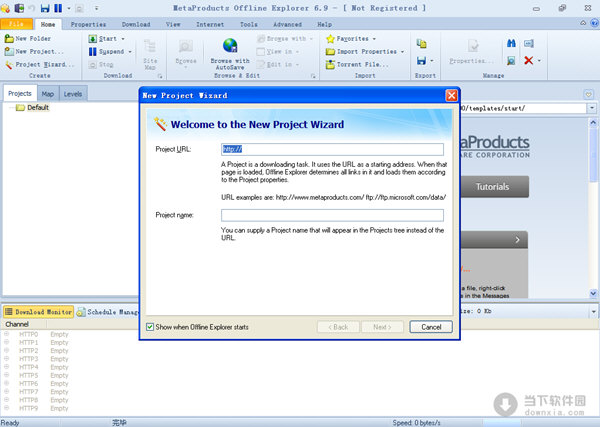Click the browser pane scroll down arrow
The height and width of the screenshot is (427, 600).
coord(593,293)
